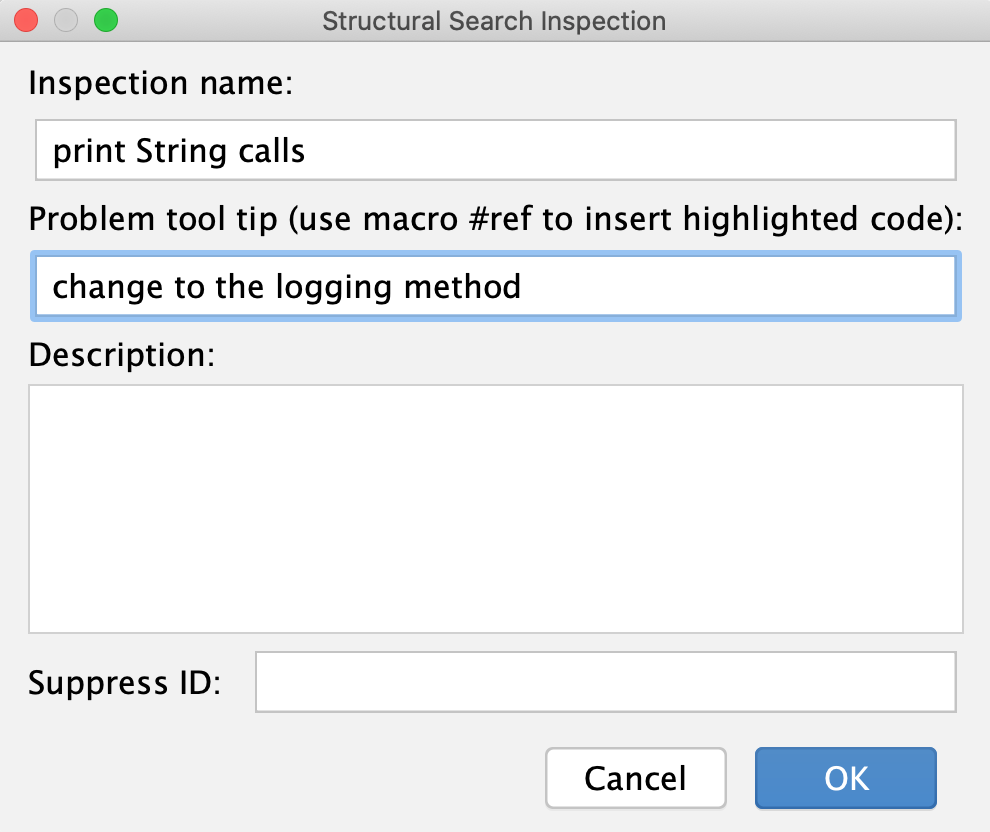Select the text 'print String calls'
990x832 pixels.
(180, 150)
